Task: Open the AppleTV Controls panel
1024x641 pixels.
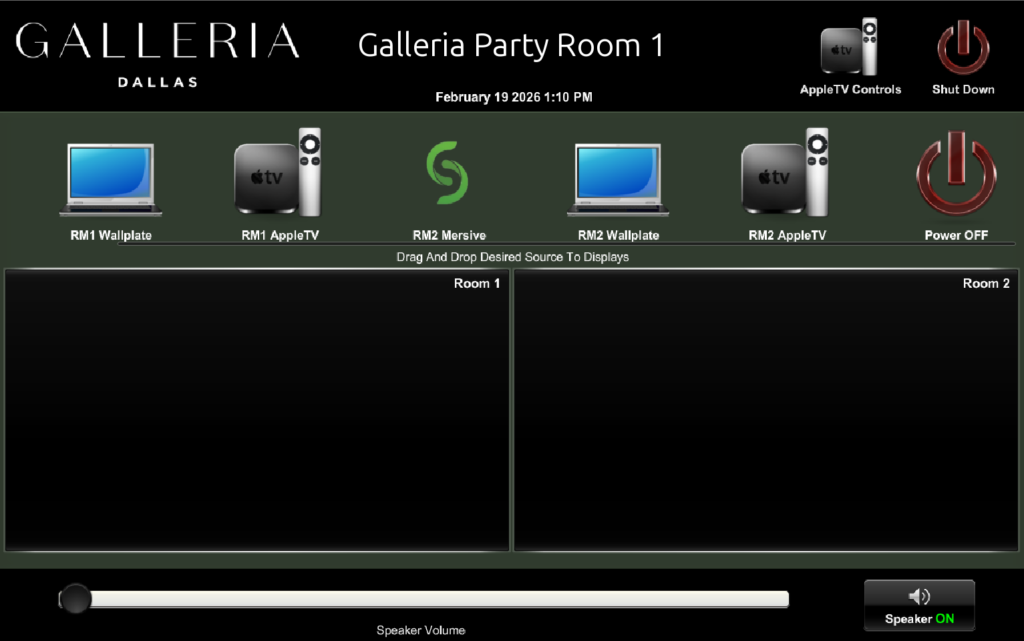Action: tap(849, 55)
